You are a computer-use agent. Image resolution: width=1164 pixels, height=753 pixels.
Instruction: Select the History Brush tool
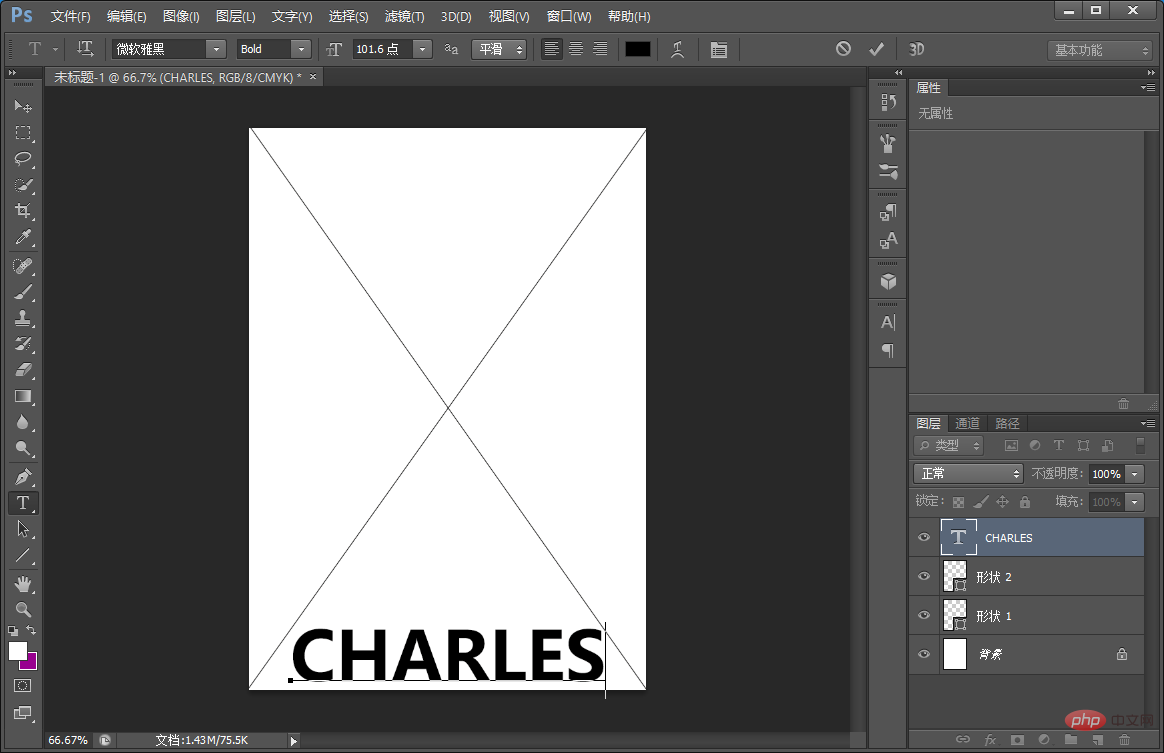(23, 344)
